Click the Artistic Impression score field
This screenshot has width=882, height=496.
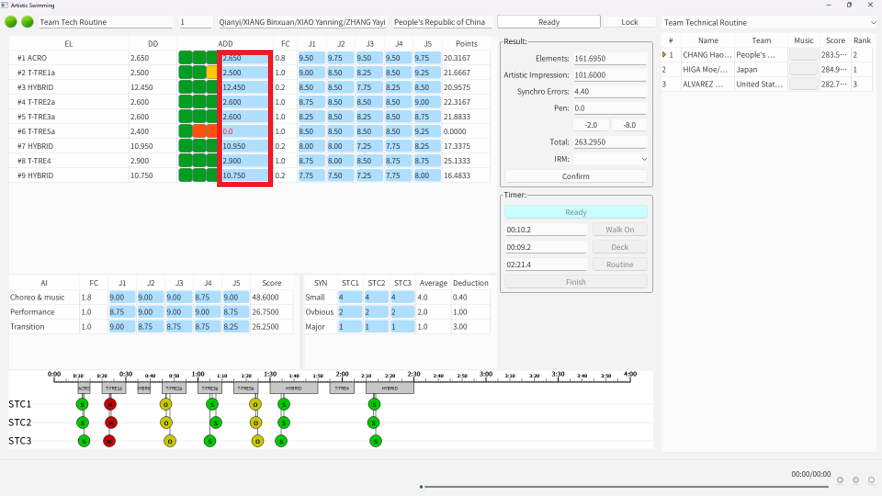tap(610, 75)
